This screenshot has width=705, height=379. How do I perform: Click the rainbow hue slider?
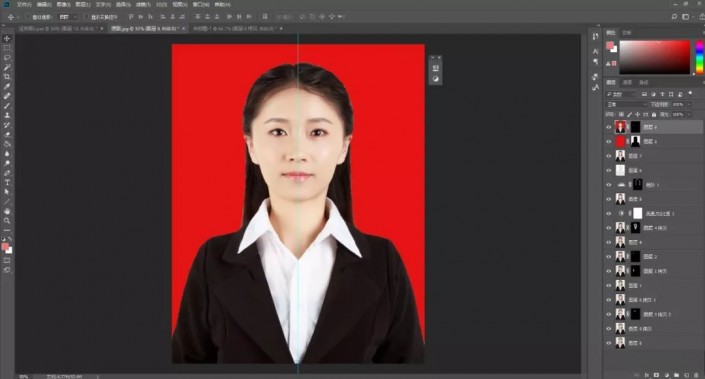(700, 57)
